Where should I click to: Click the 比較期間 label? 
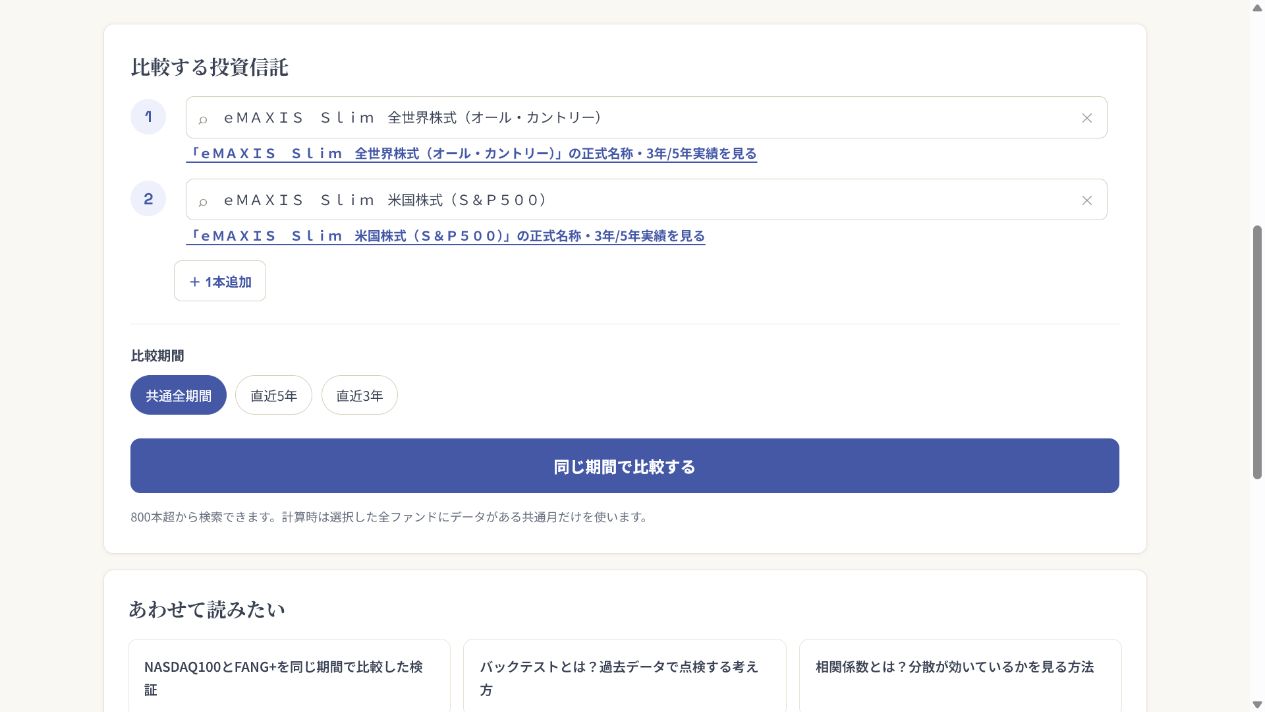tap(157, 355)
